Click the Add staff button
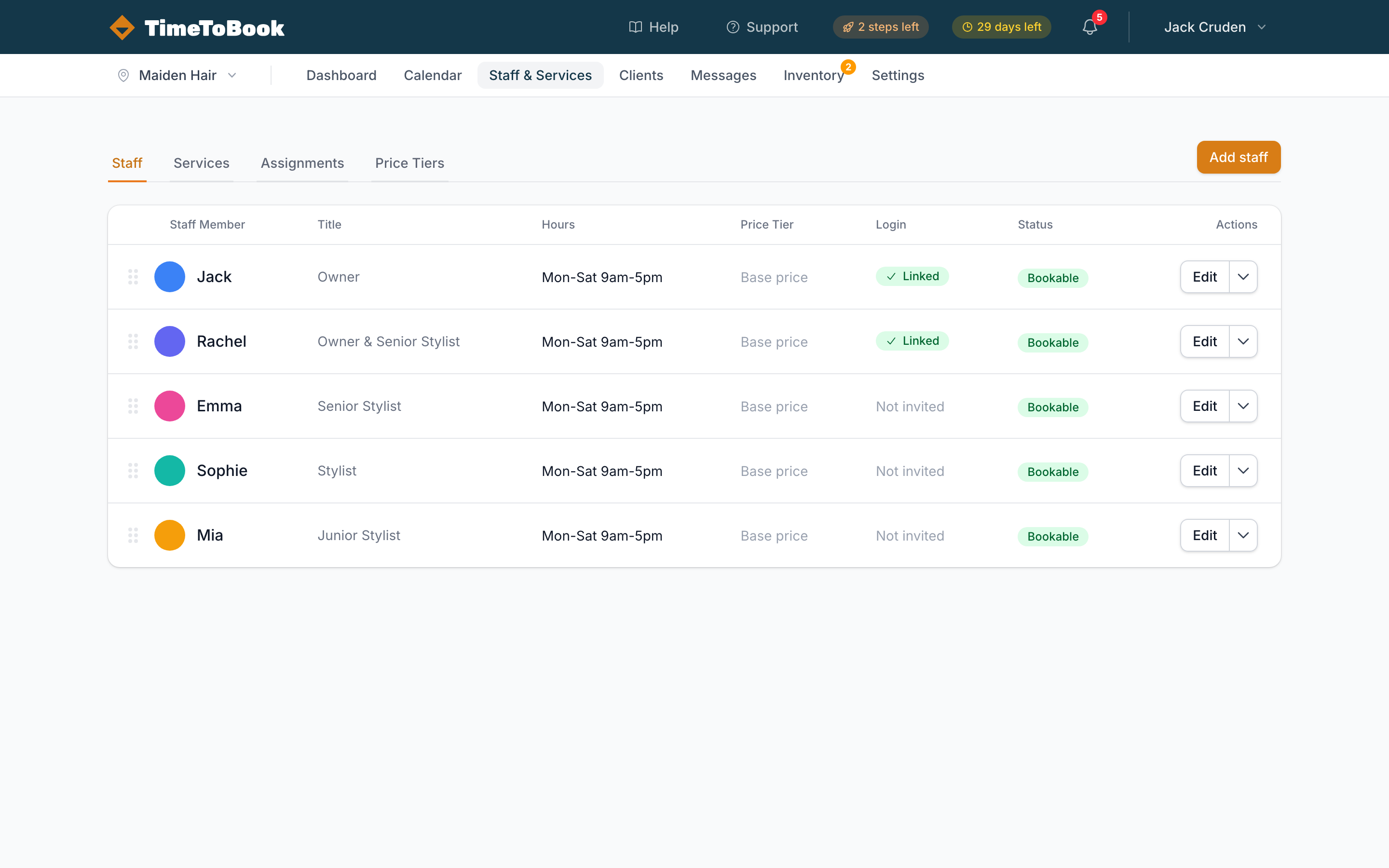Image resolution: width=1389 pixels, height=868 pixels. click(1238, 157)
